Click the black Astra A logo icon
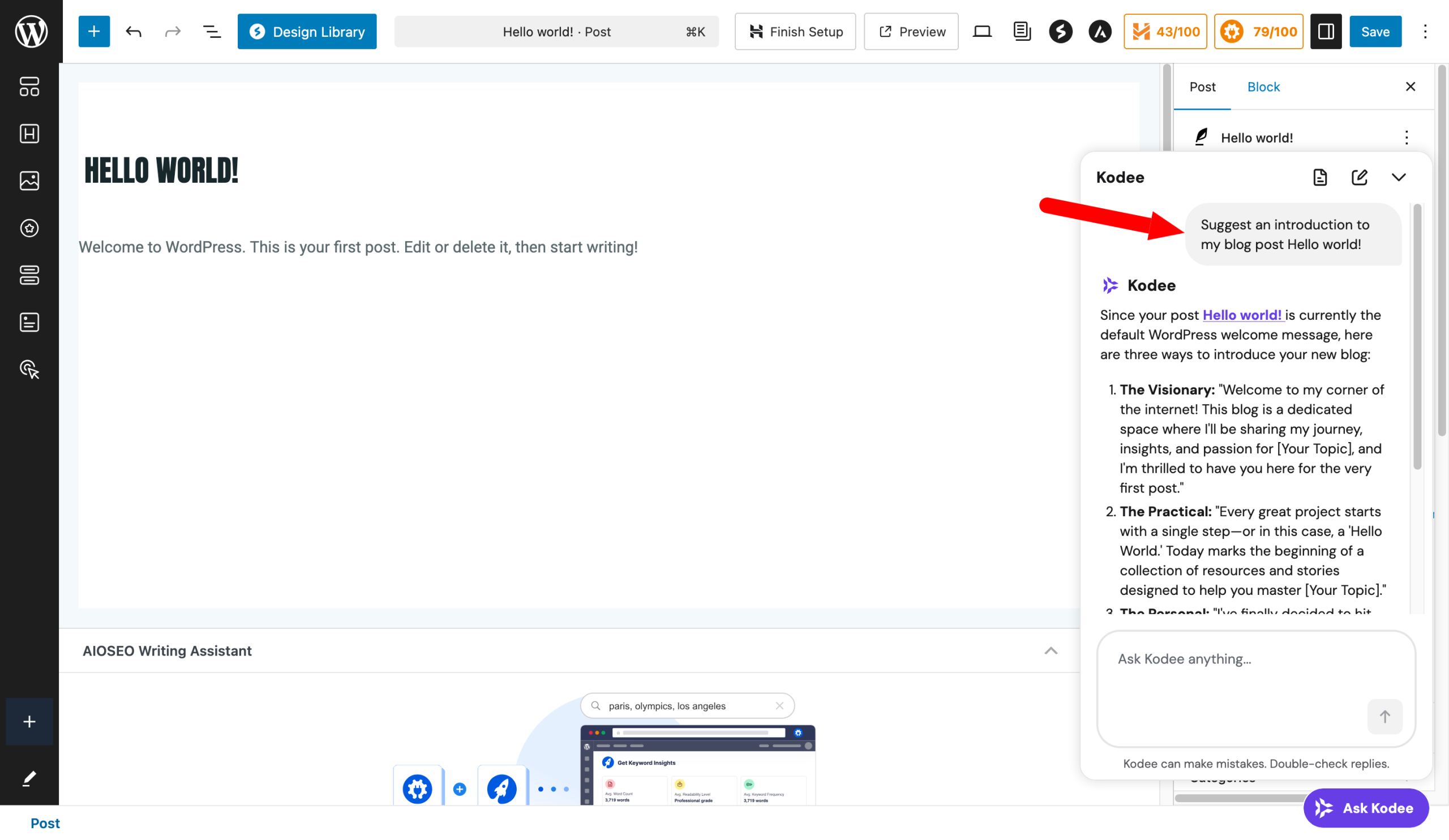The image size is (1449, 840). point(1100,31)
